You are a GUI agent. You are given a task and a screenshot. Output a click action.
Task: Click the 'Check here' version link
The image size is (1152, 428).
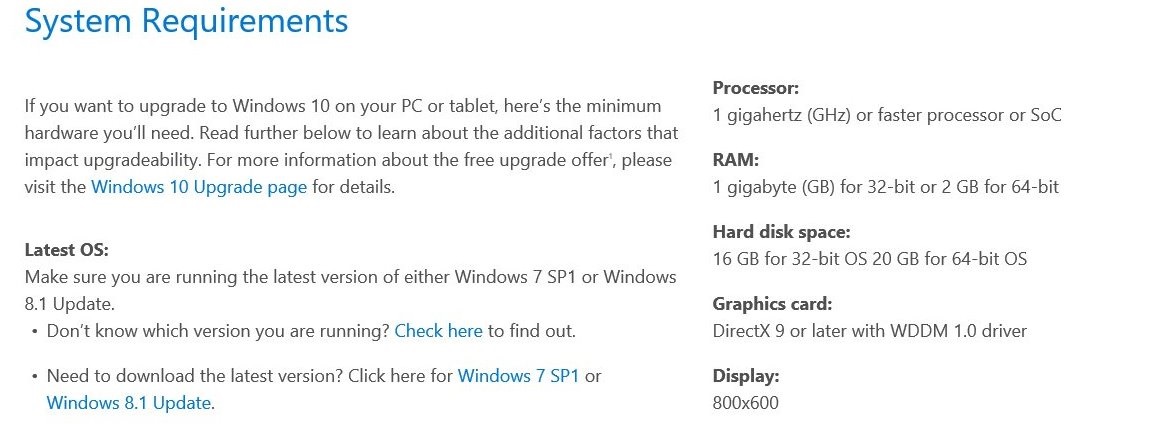click(438, 330)
